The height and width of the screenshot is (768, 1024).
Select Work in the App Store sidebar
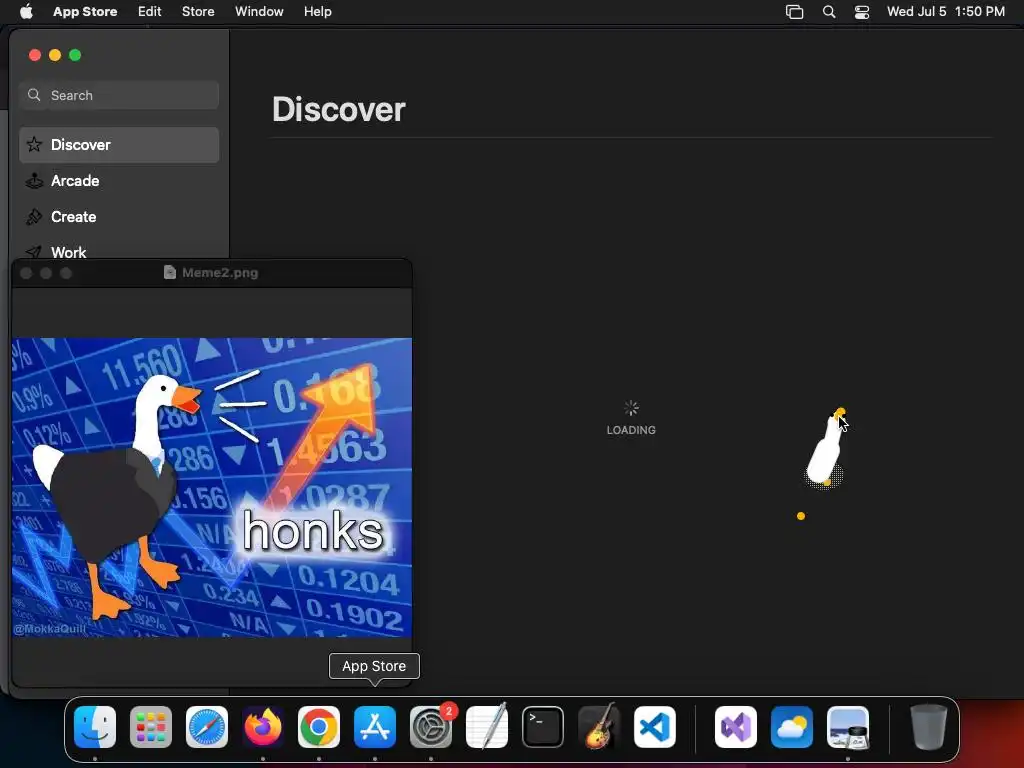point(119,251)
